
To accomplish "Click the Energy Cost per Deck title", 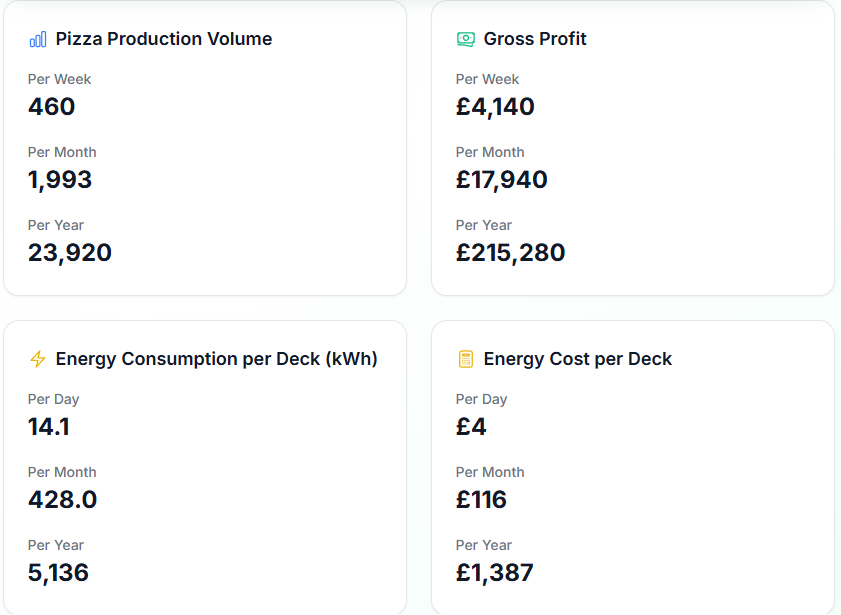I will pos(578,359).
